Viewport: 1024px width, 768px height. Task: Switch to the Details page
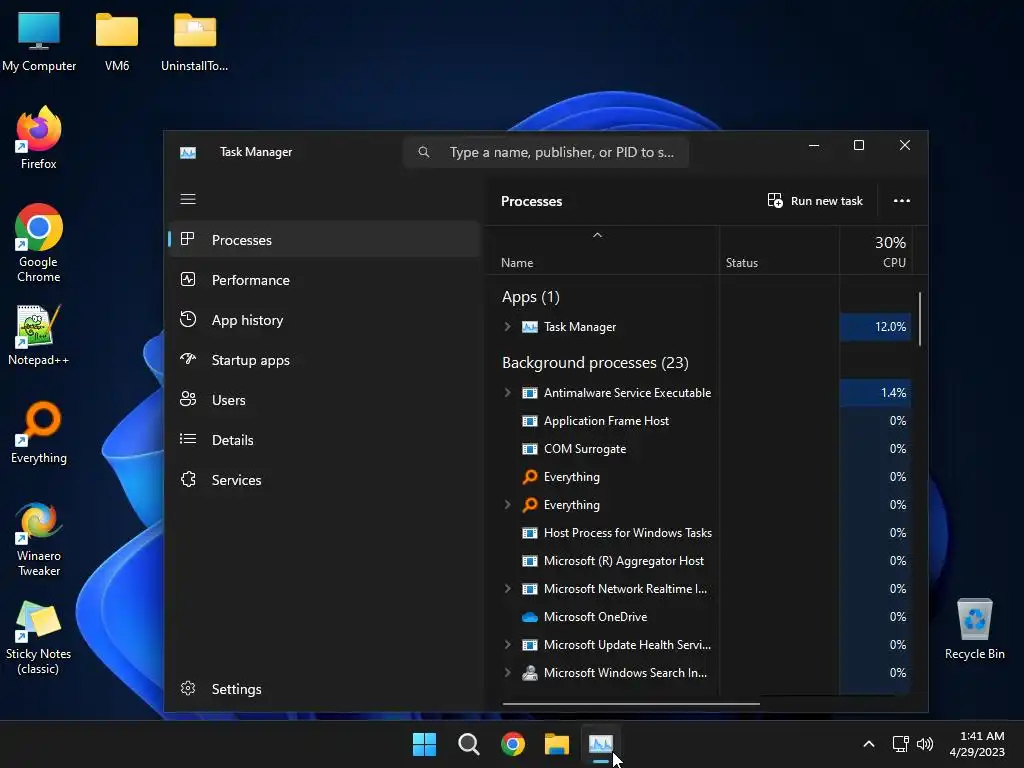325,440
